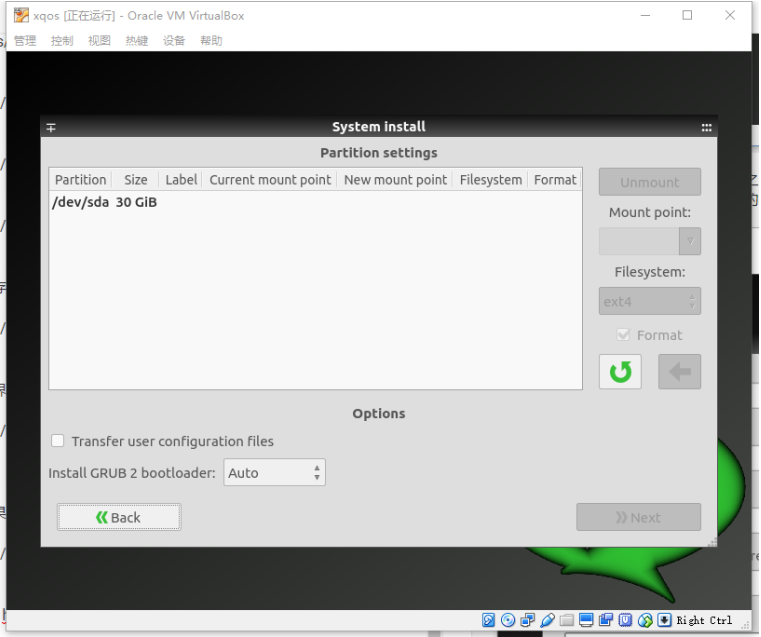761x637 pixels.
Task: Click the mouse integration globe icon
Action: (x=645, y=620)
